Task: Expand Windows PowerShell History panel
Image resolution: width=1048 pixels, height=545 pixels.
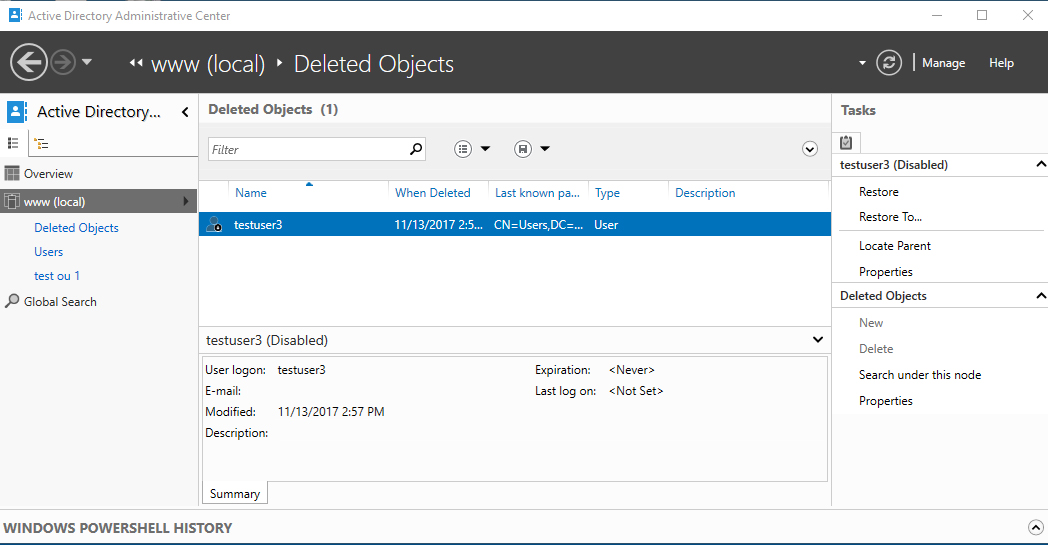Action: tap(1035, 528)
